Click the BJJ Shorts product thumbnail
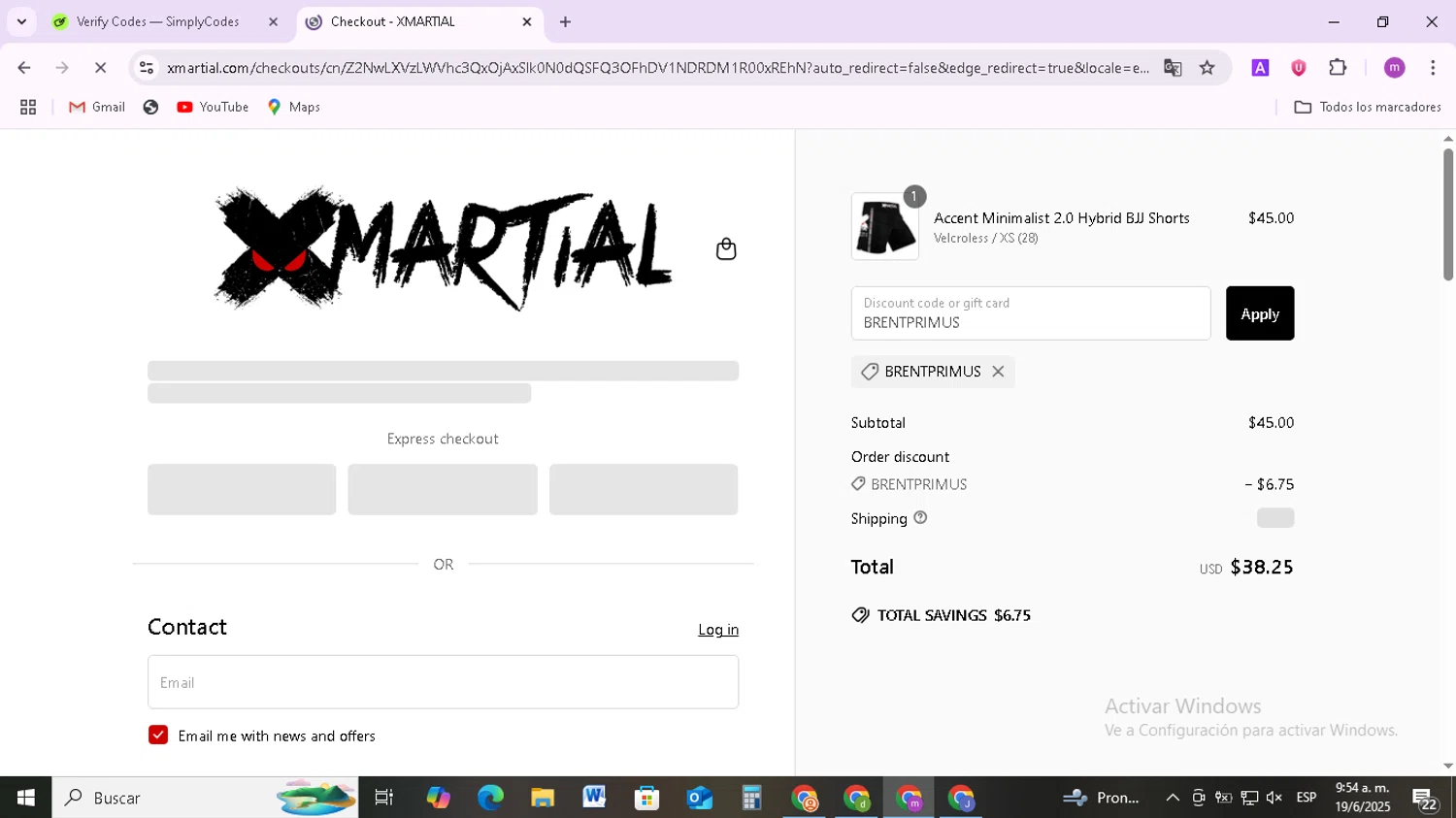The image size is (1456, 818). pos(885,226)
